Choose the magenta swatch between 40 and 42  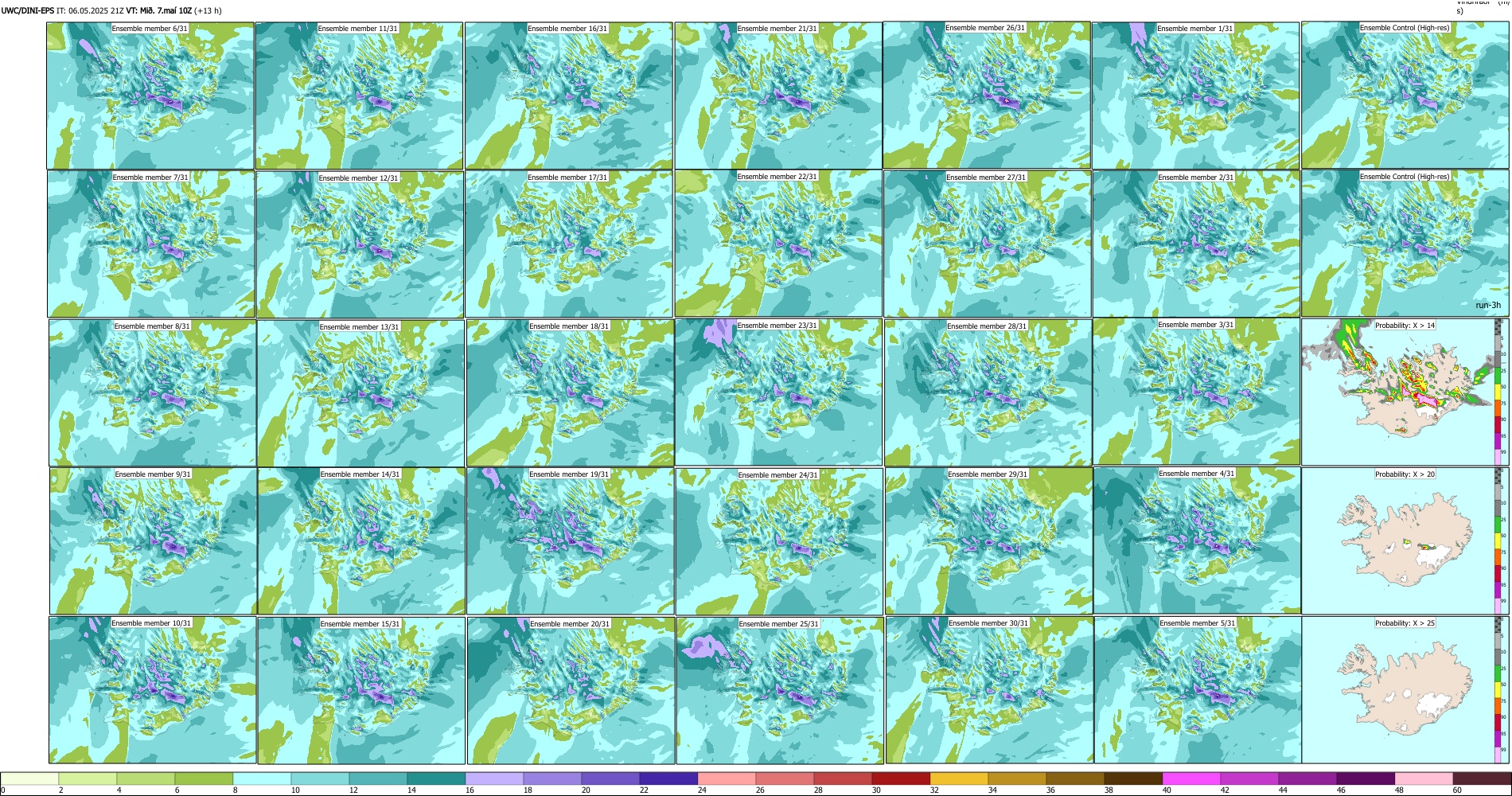point(1191,779)
